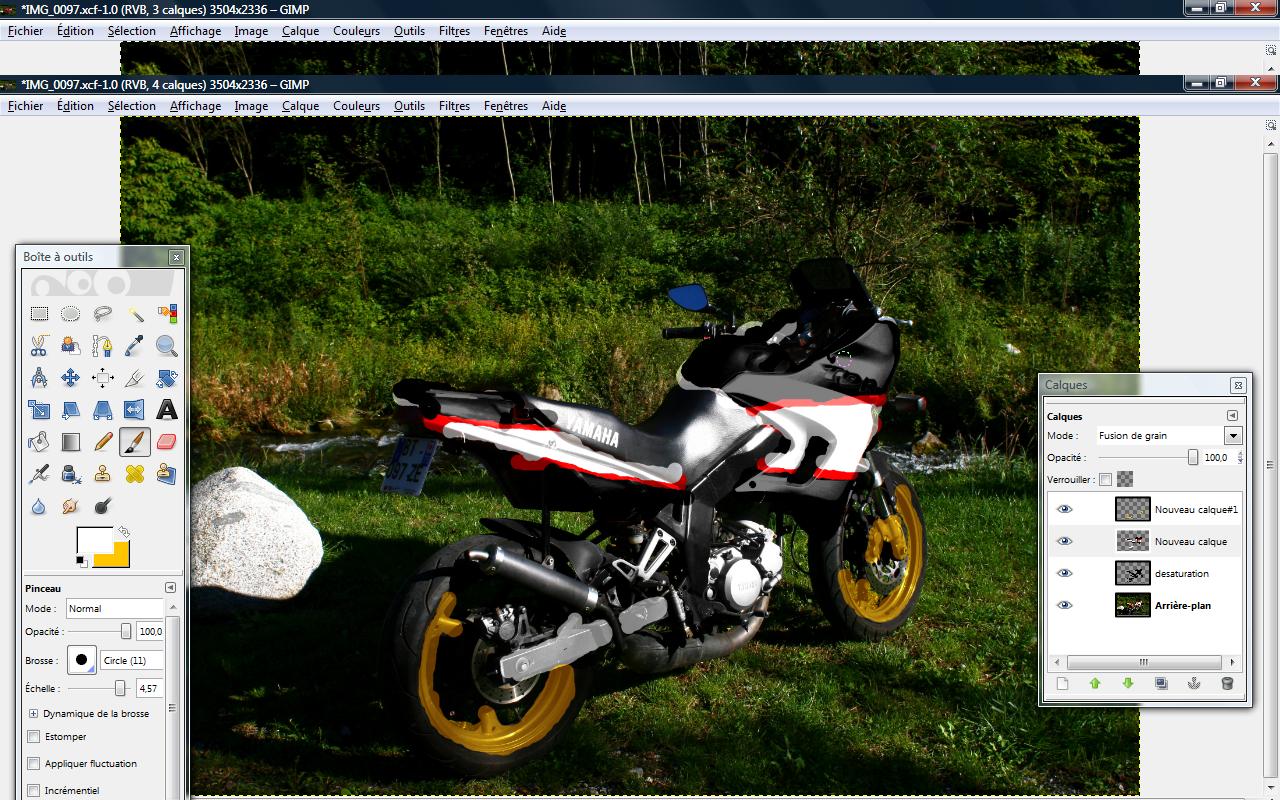Select the Rectangle Select tool

(x=39, y=314)
